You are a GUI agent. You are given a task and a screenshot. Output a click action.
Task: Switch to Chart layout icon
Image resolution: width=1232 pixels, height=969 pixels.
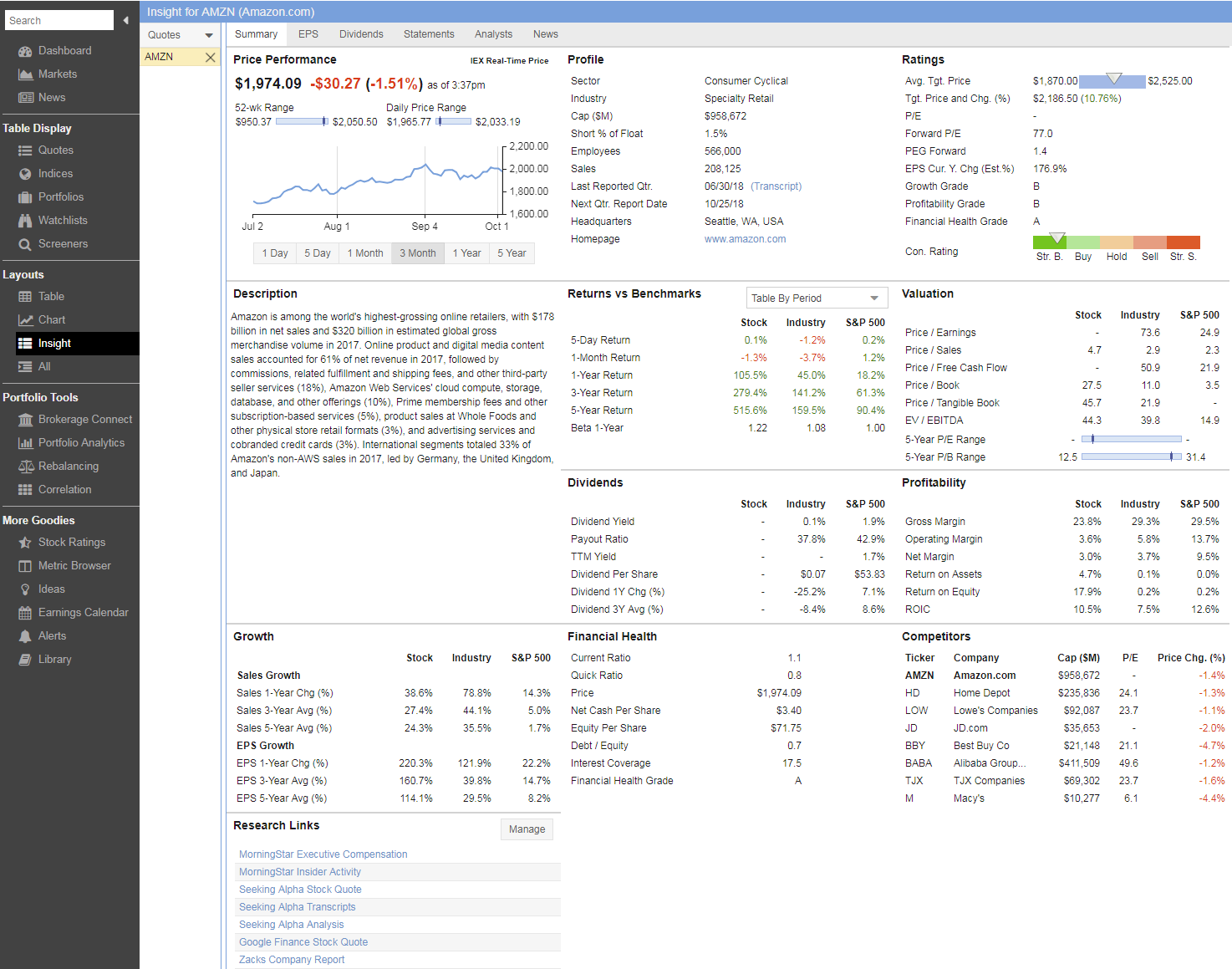point(25,320)
